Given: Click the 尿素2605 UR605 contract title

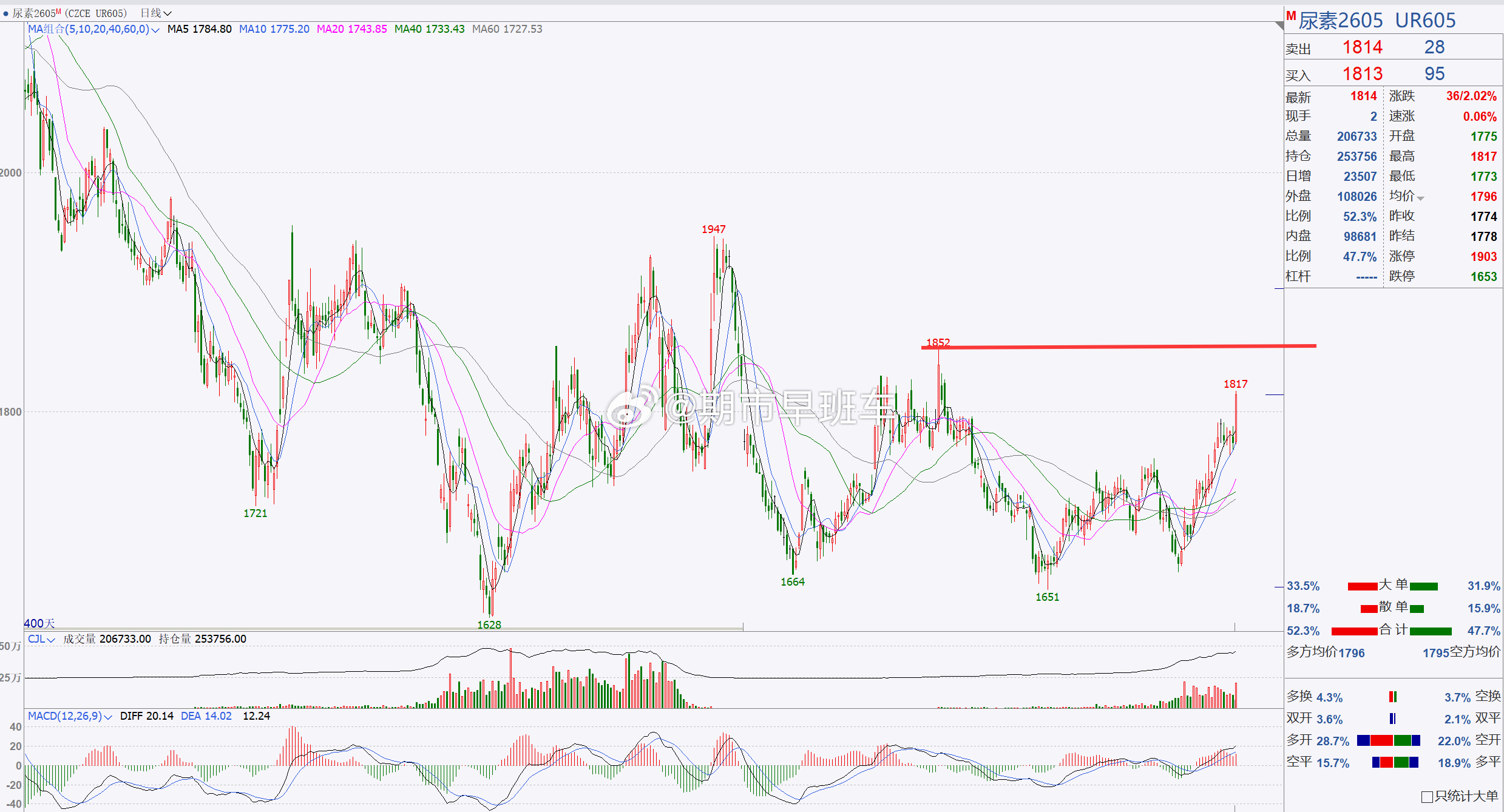Looking at the screenshot, I should click(x=1377, y=21).
